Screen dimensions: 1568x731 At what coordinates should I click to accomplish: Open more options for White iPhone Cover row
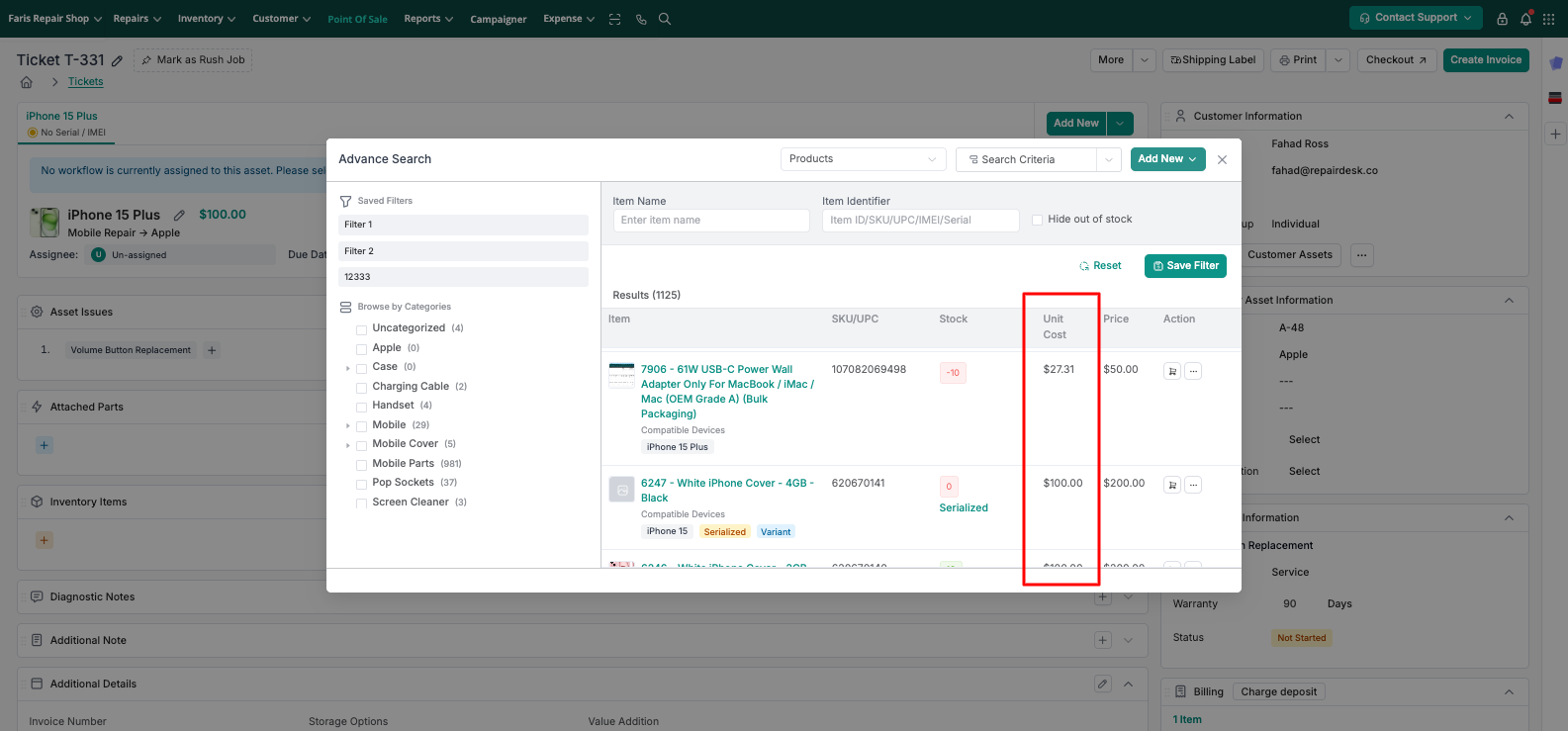(x=1193, y=485)
